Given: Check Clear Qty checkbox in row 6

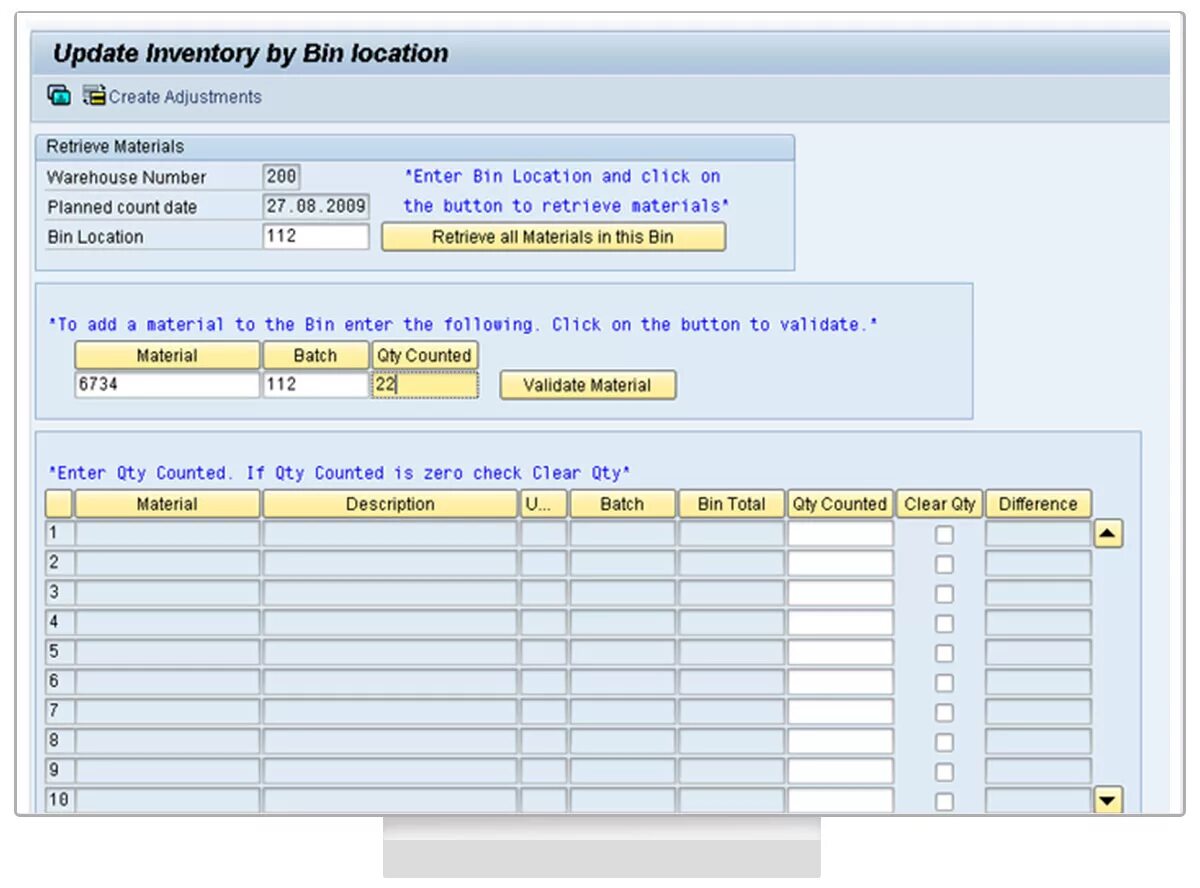Looking at the screenshot, I should click(x=944, y=683).
